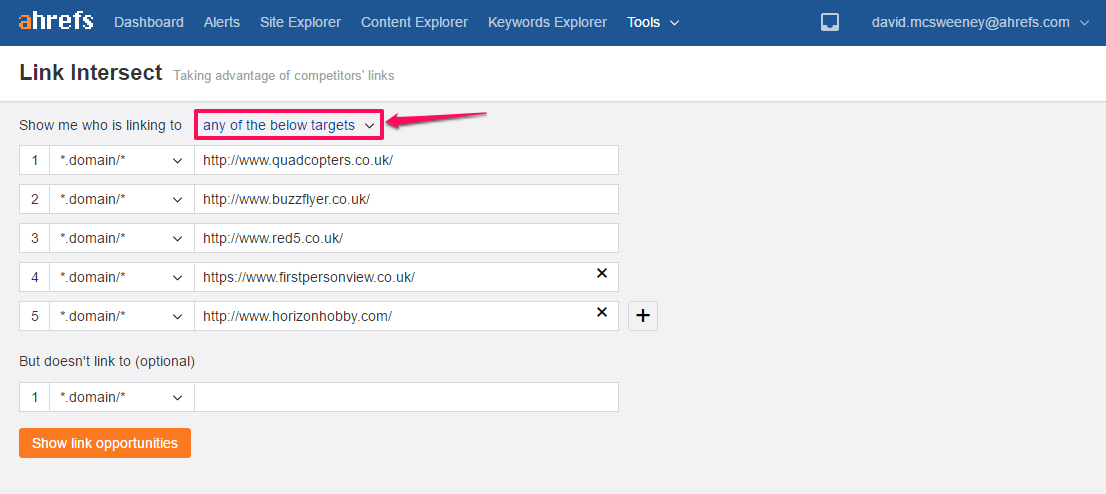Click the ahrefs logo
Screen dimensions: 1106x494
click(x=56, y=21)
